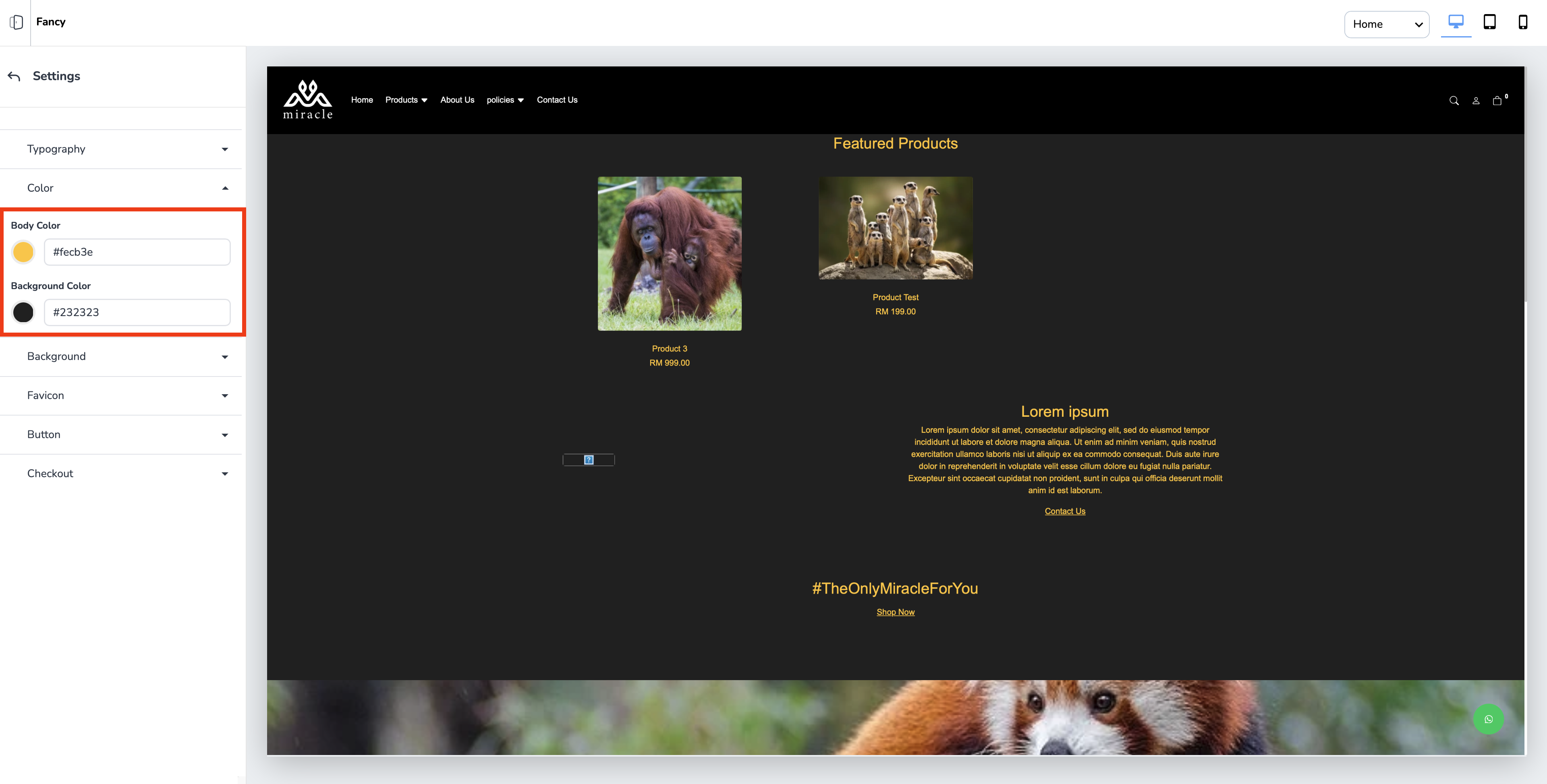
Task: Switch to desktop preview mode
Action: click(x=1456, y=22)
